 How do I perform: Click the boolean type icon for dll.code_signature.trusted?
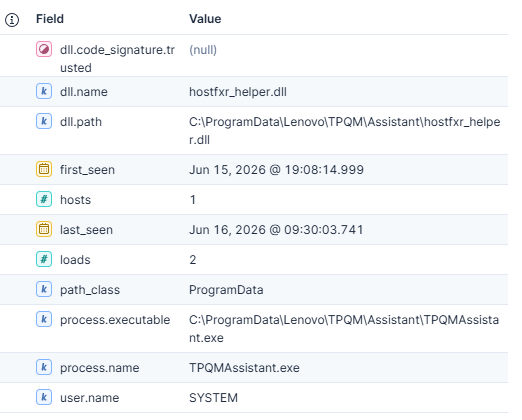[x=44, y=49]
